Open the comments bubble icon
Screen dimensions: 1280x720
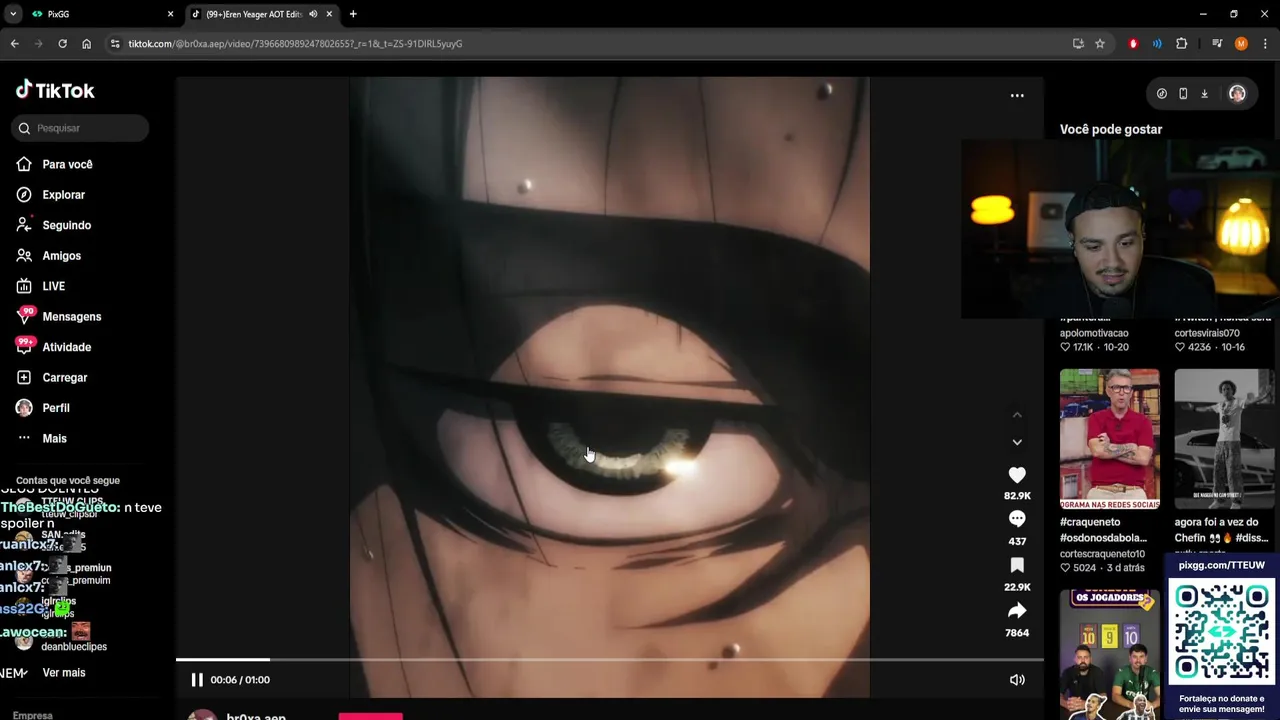(x=1017, y=519)
